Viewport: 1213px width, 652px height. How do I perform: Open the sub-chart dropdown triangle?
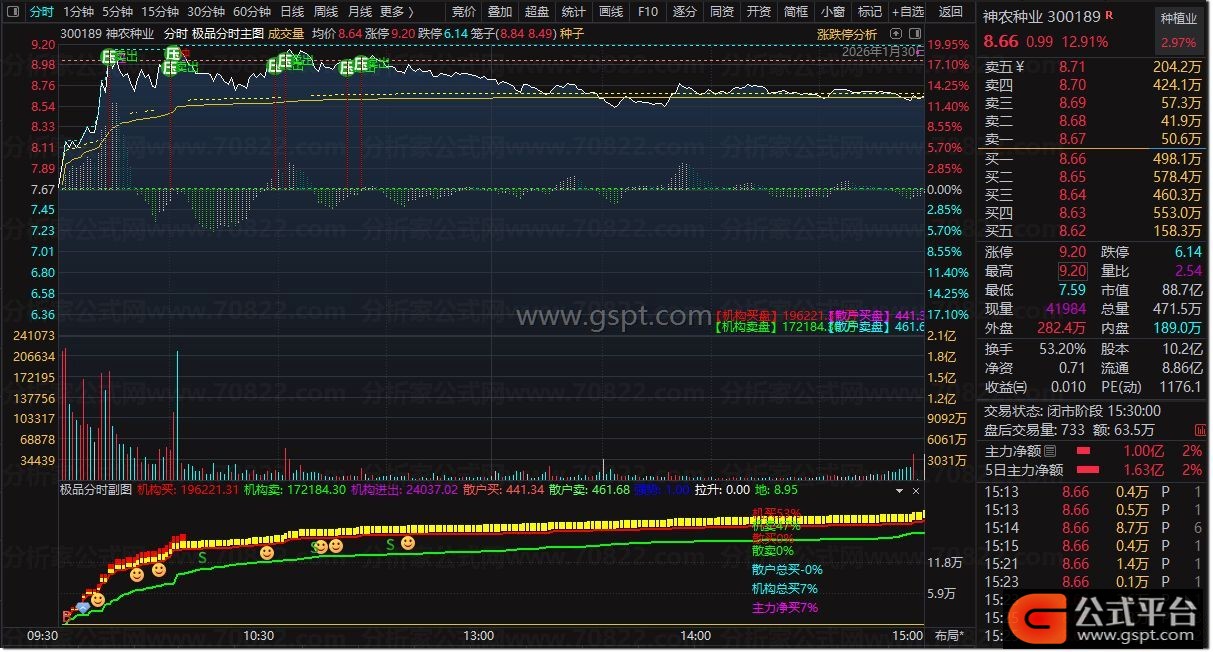pos(899,491)
